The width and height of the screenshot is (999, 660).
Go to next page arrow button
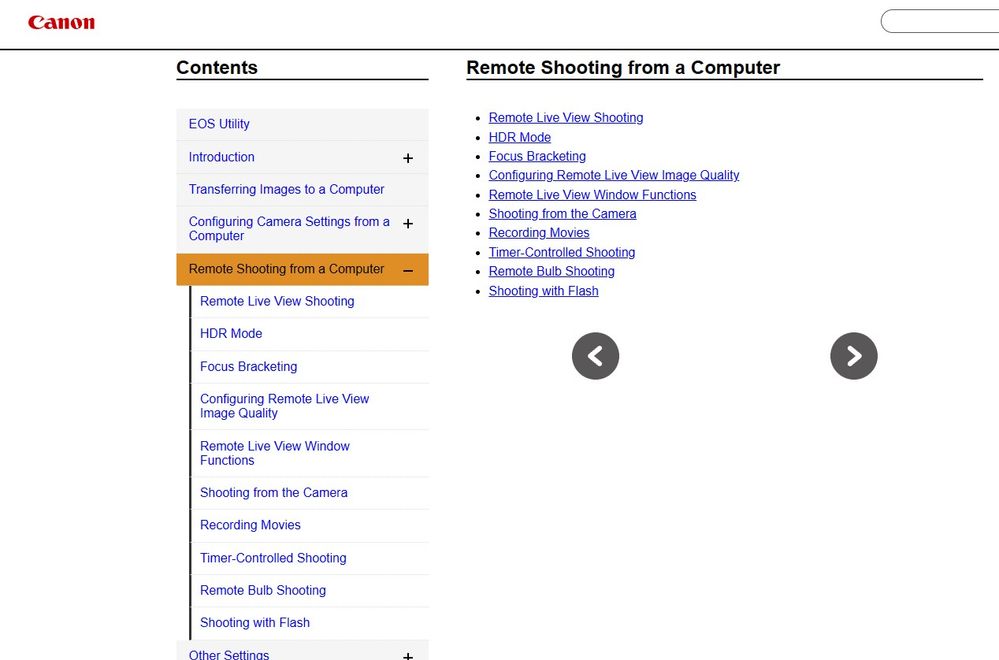853,356
